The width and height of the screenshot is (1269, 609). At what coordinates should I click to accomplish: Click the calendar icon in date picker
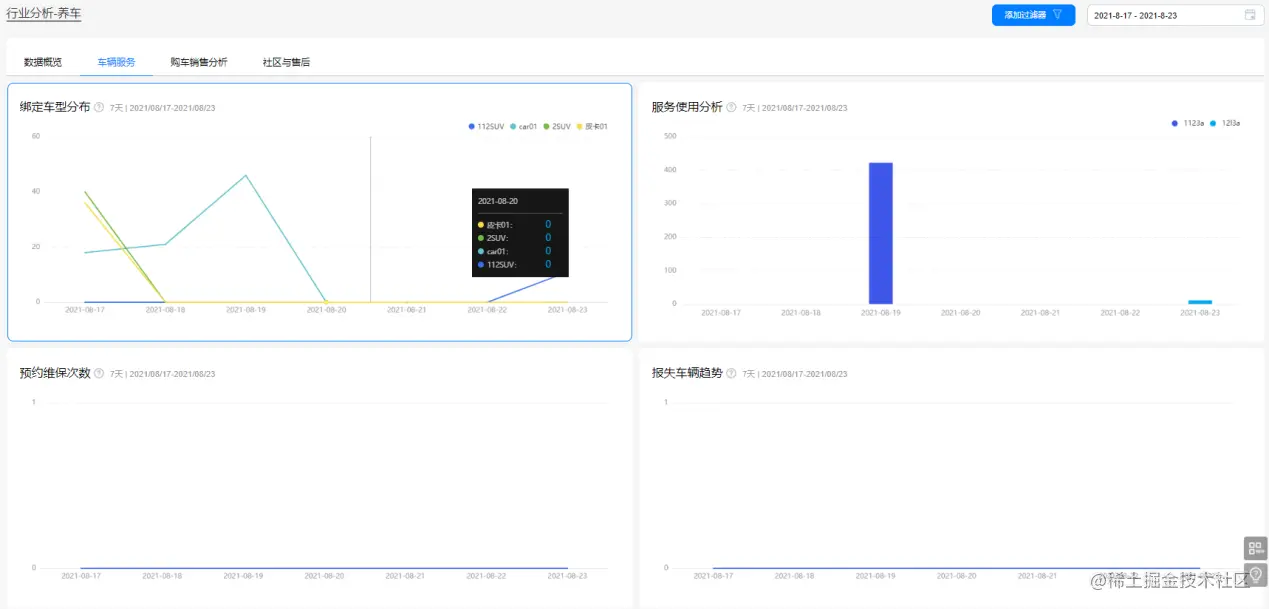[1250, 15]
